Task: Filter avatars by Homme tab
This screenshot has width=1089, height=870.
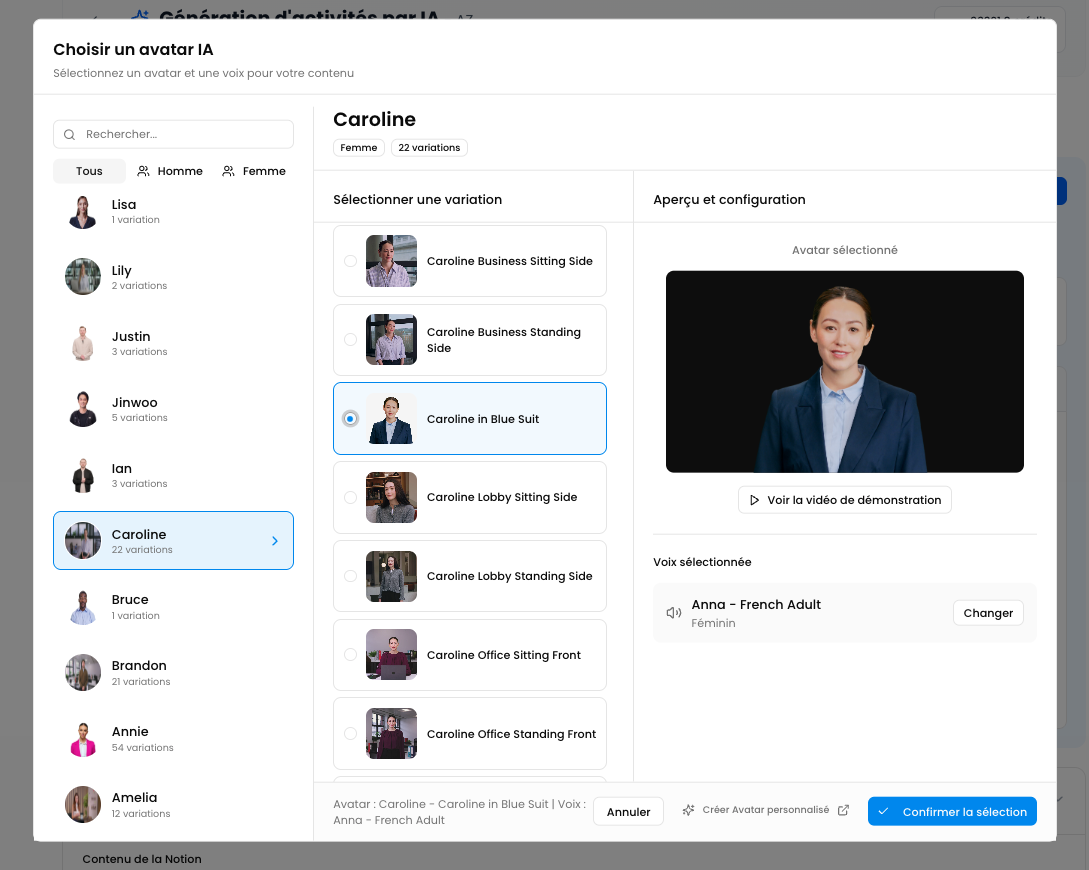Action: pyautogui.click(x=170, y=171)
